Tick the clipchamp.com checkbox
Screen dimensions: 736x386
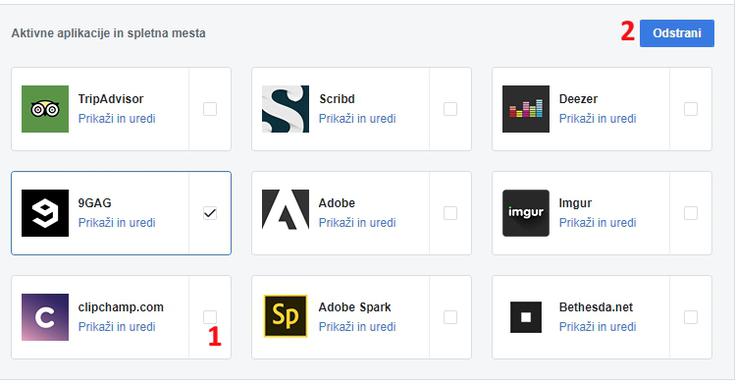210,317
